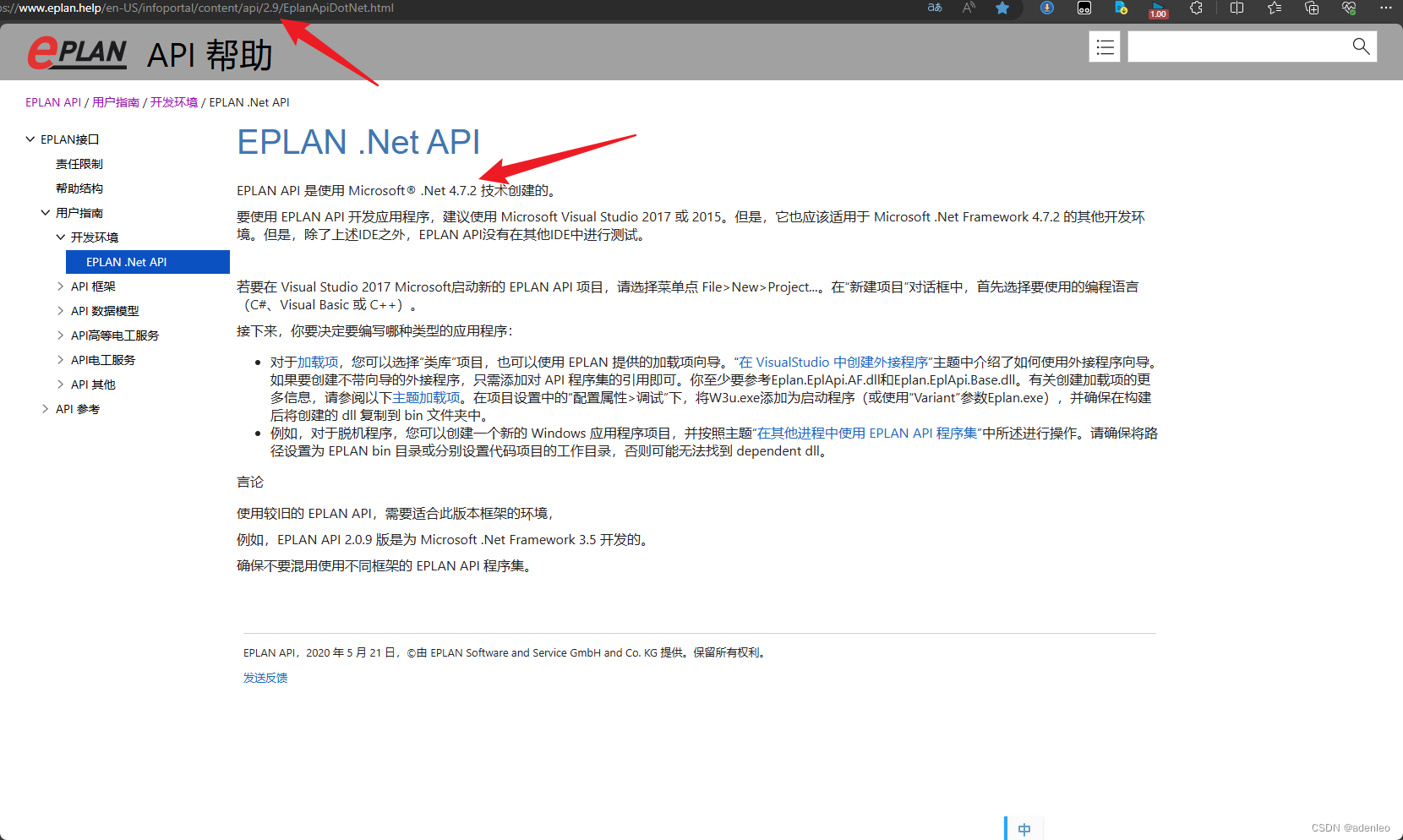The height and width of the screenshot is (840, 1403).
Task: Open the 加载项 hyperlink in the first bullet
Action: (x=318, y=363)
